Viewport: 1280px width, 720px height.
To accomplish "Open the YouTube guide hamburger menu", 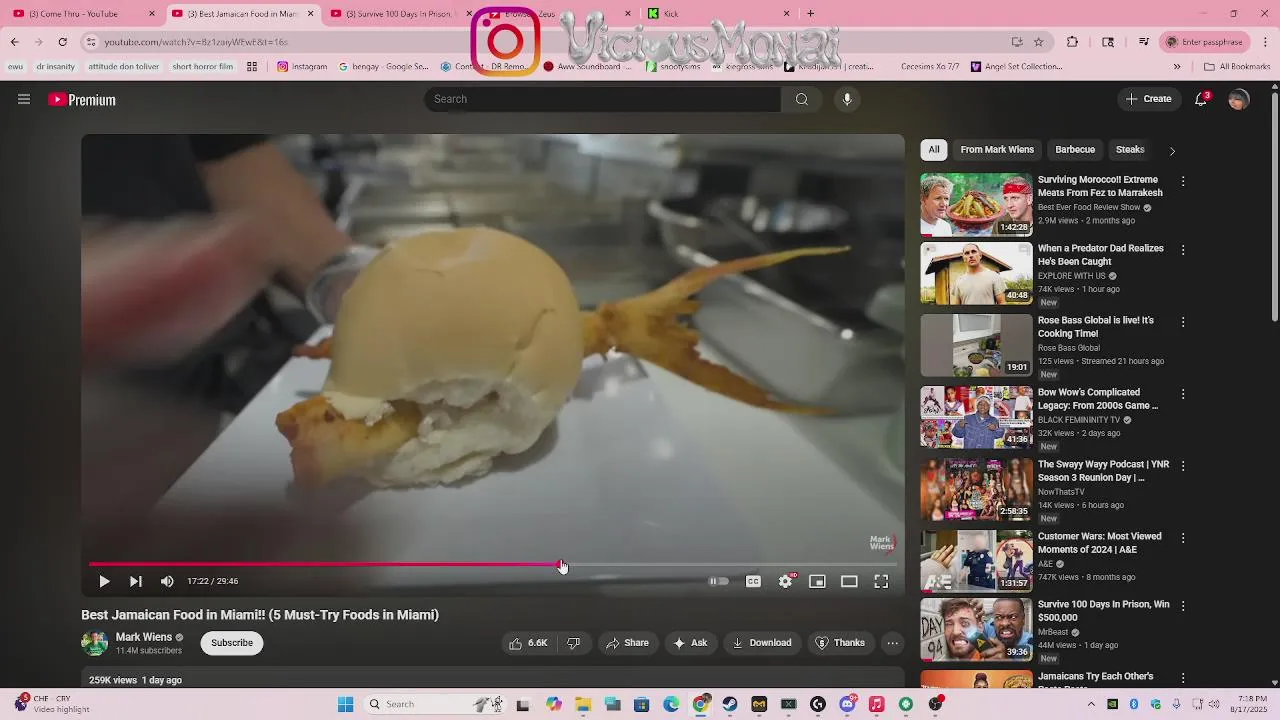I will click(24, 99).
